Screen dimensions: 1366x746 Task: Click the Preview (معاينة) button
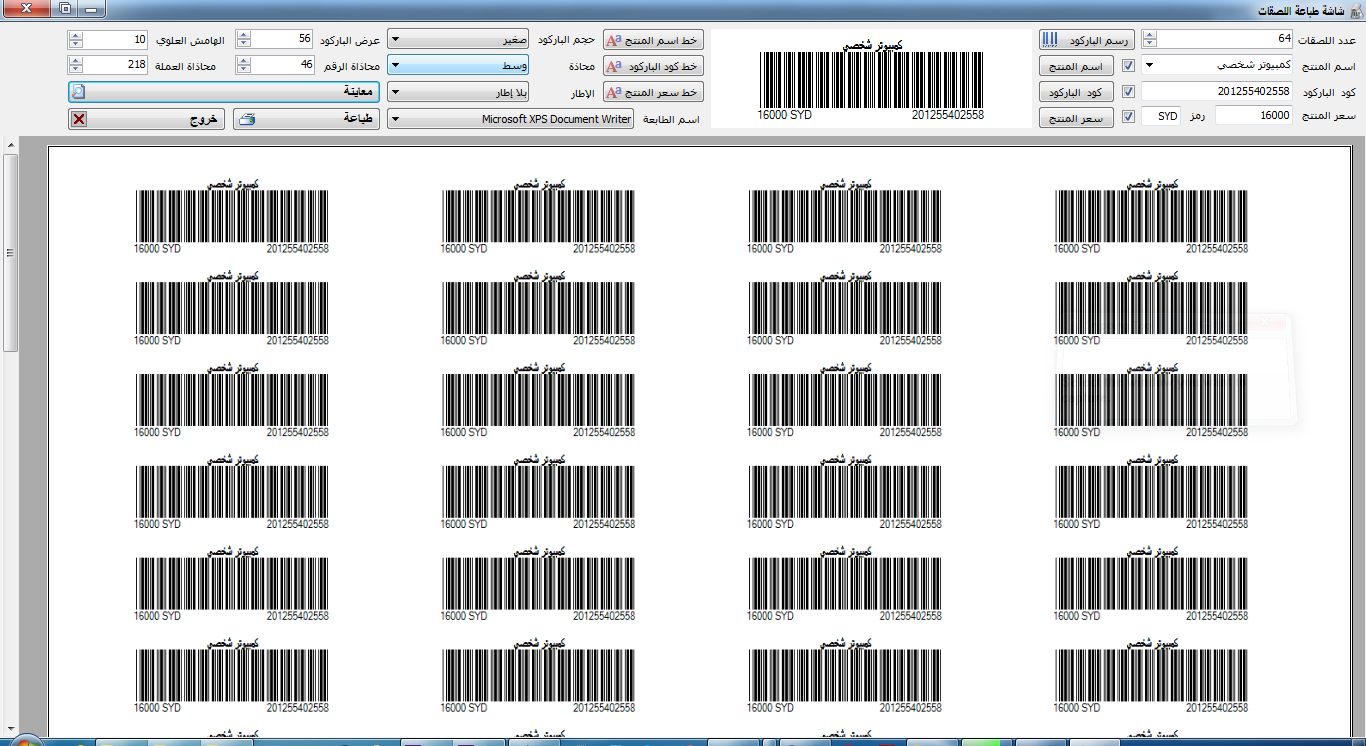point(225,92)
